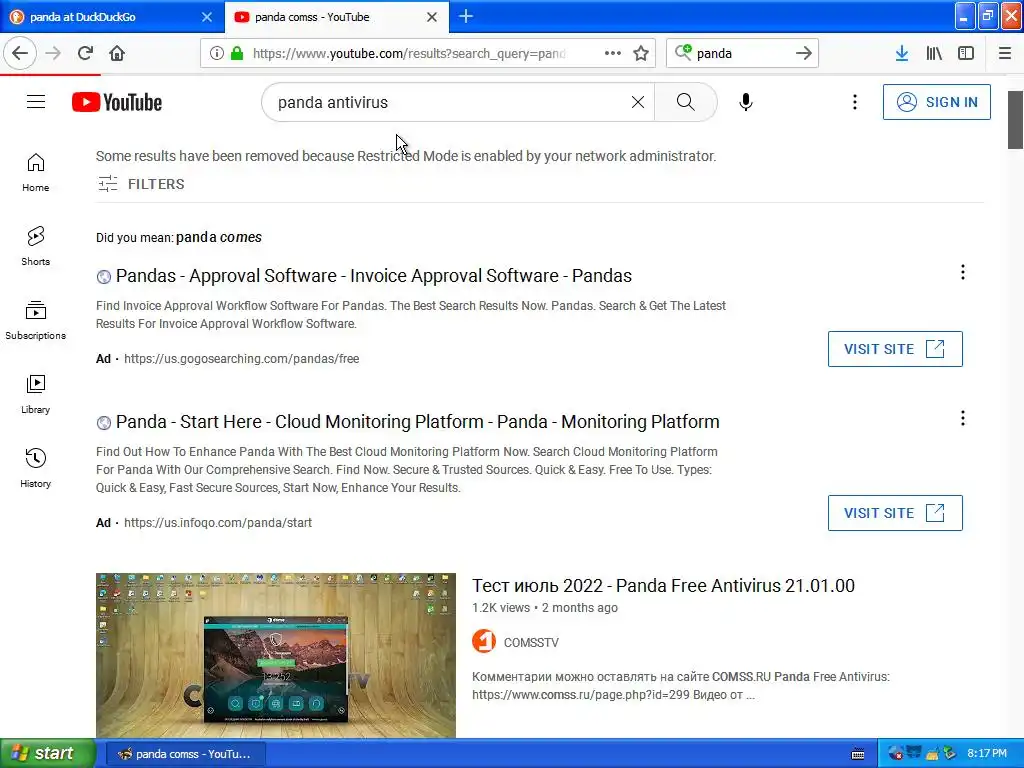
Task: Click the 'panda comes' suggestion link
Action: (219, 237)
